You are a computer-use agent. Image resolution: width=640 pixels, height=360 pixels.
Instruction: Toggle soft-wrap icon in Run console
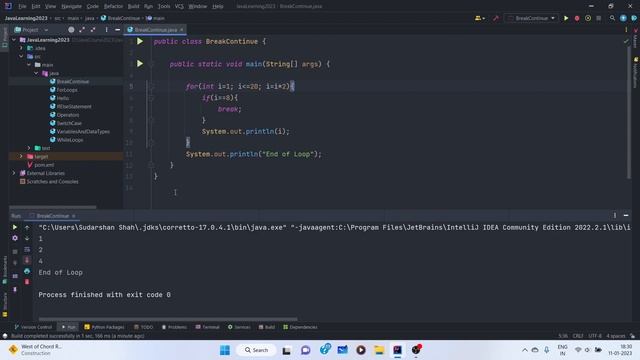point(27,249)
